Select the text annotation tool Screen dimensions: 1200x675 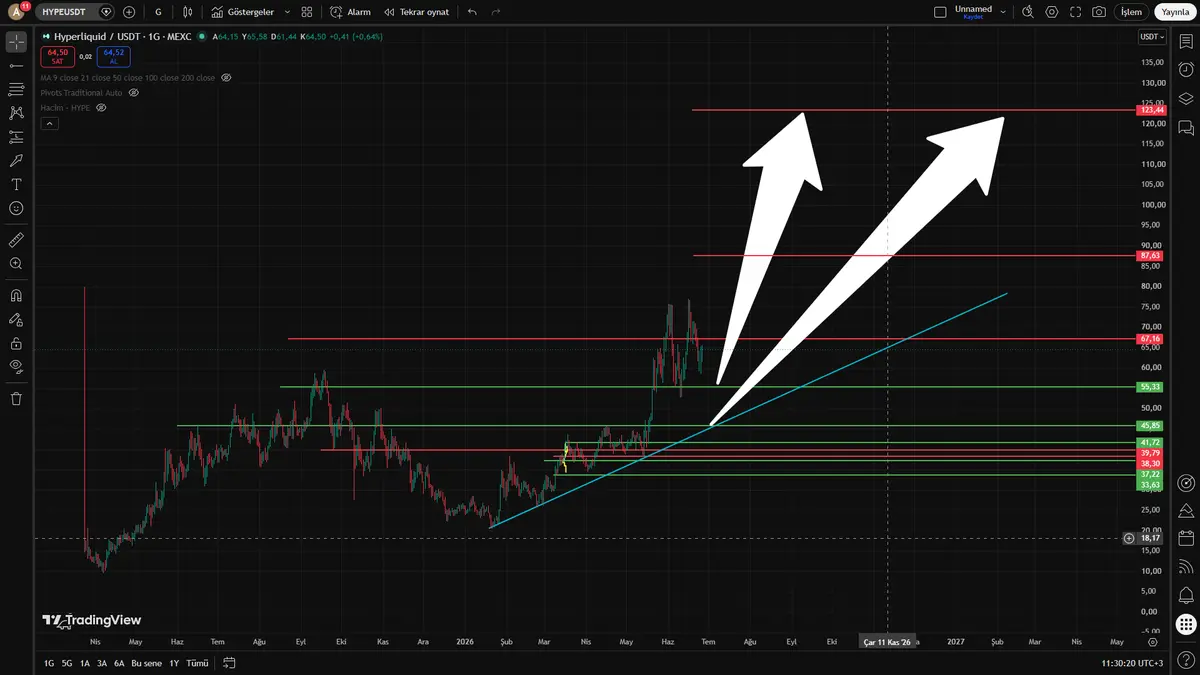[x=16, y=184]
